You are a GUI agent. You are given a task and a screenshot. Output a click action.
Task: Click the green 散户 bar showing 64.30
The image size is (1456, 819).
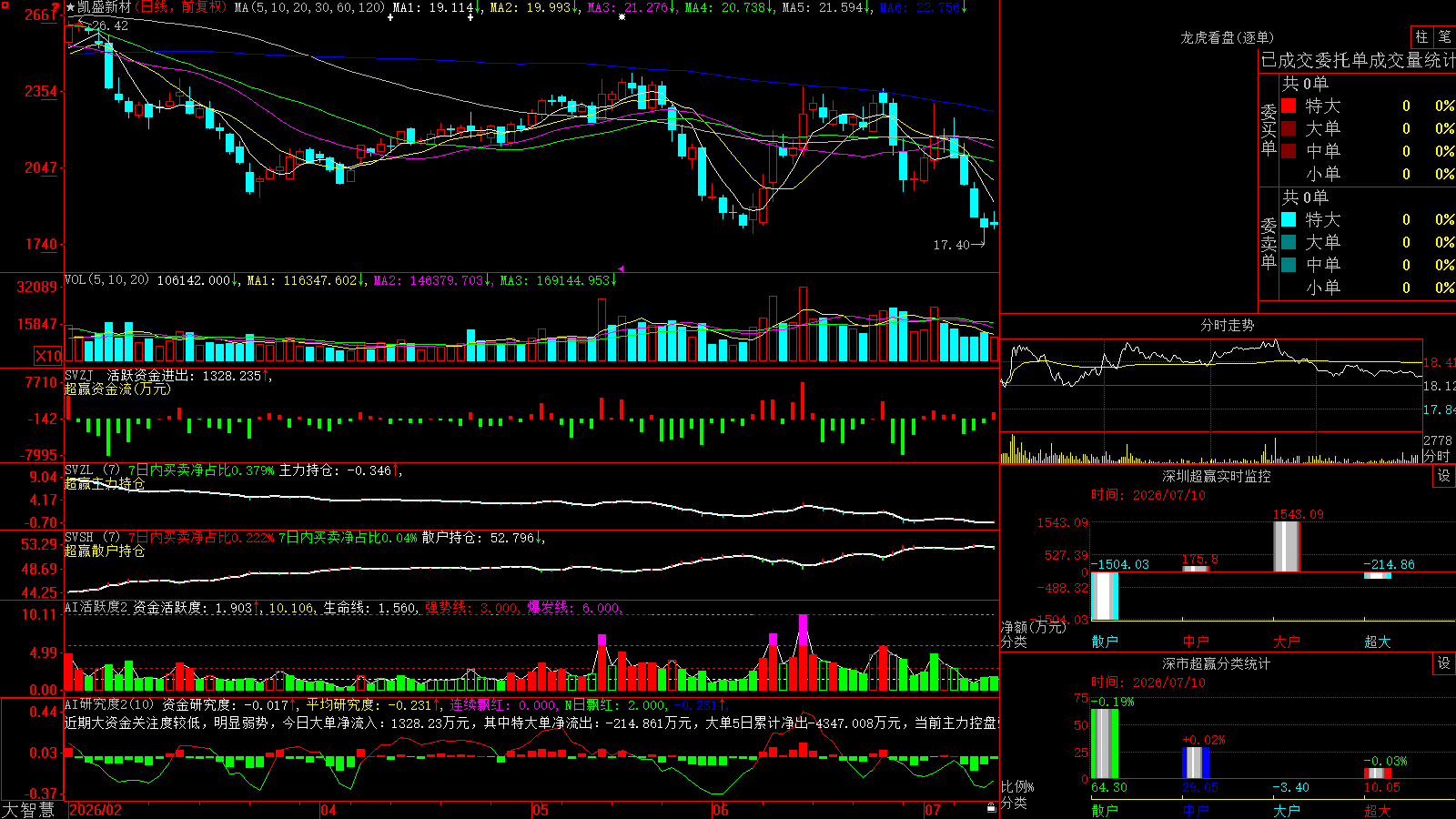[x=1104, y=743]
